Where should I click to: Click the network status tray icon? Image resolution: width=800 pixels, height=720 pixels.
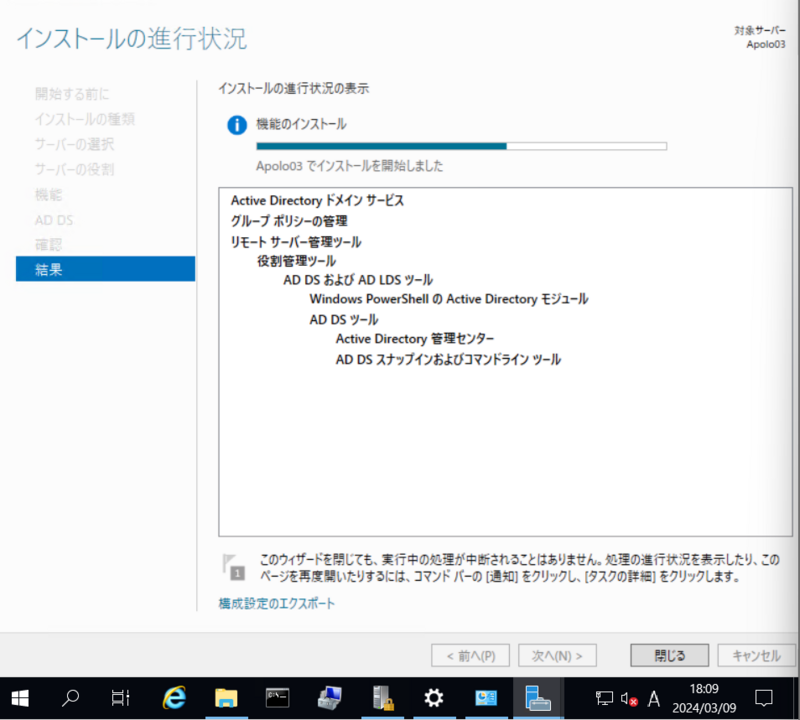pyautogui.click(x=604, y=698)
